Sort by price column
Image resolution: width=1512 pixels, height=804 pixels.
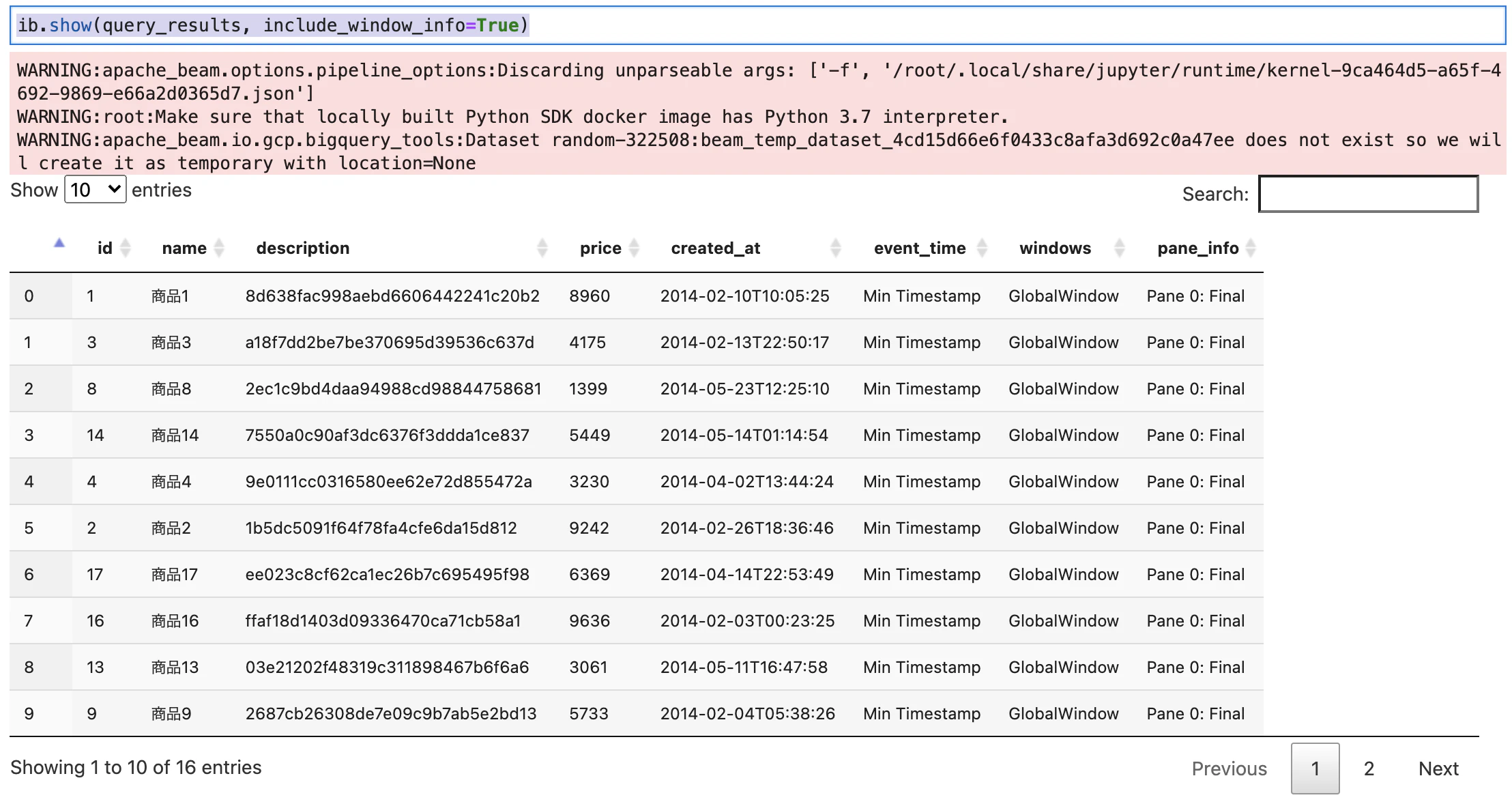tap(634, 248)
